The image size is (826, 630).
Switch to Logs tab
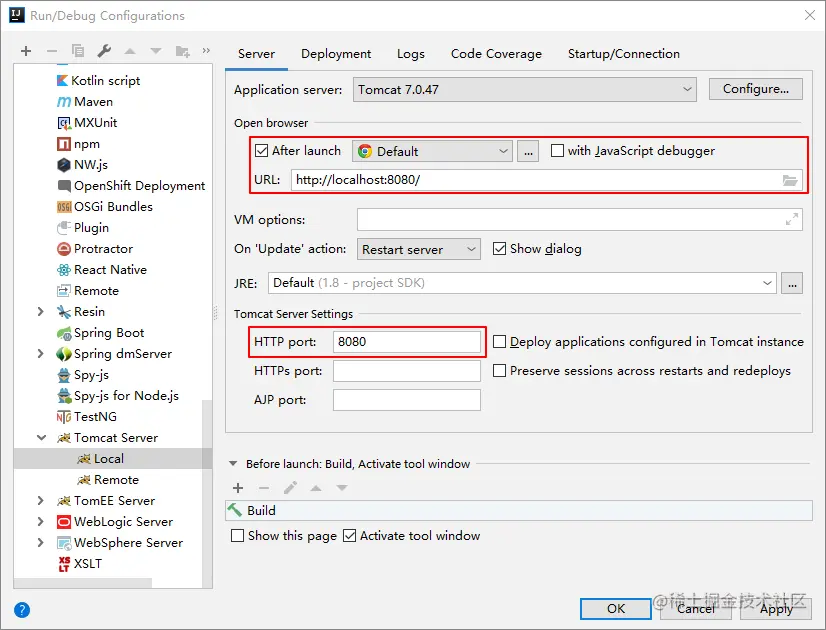click(x=411, y=54)
